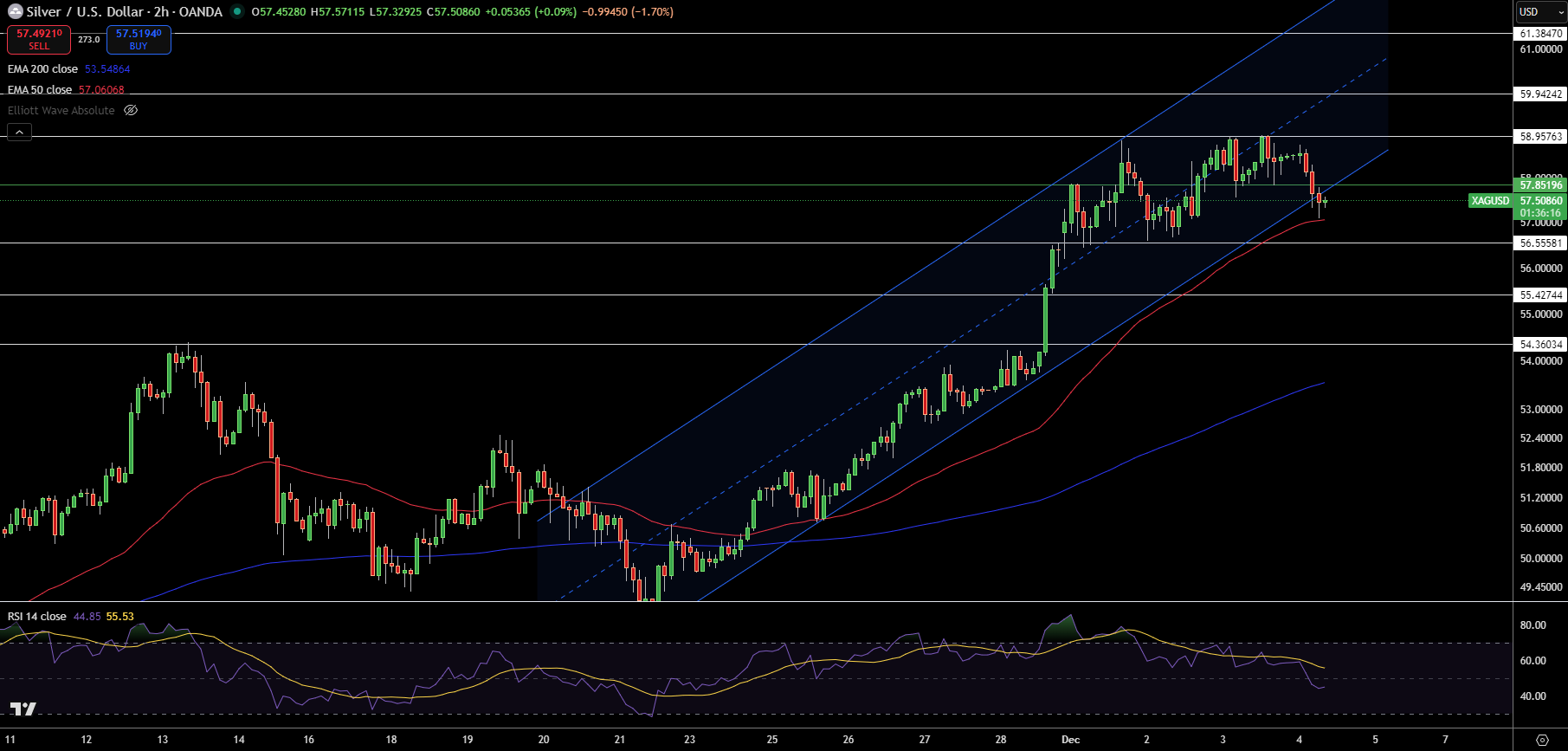Show the hidden Elliott Wave Absolute indicator
This screenshot has width=1568, height=751.
point(131,111)
